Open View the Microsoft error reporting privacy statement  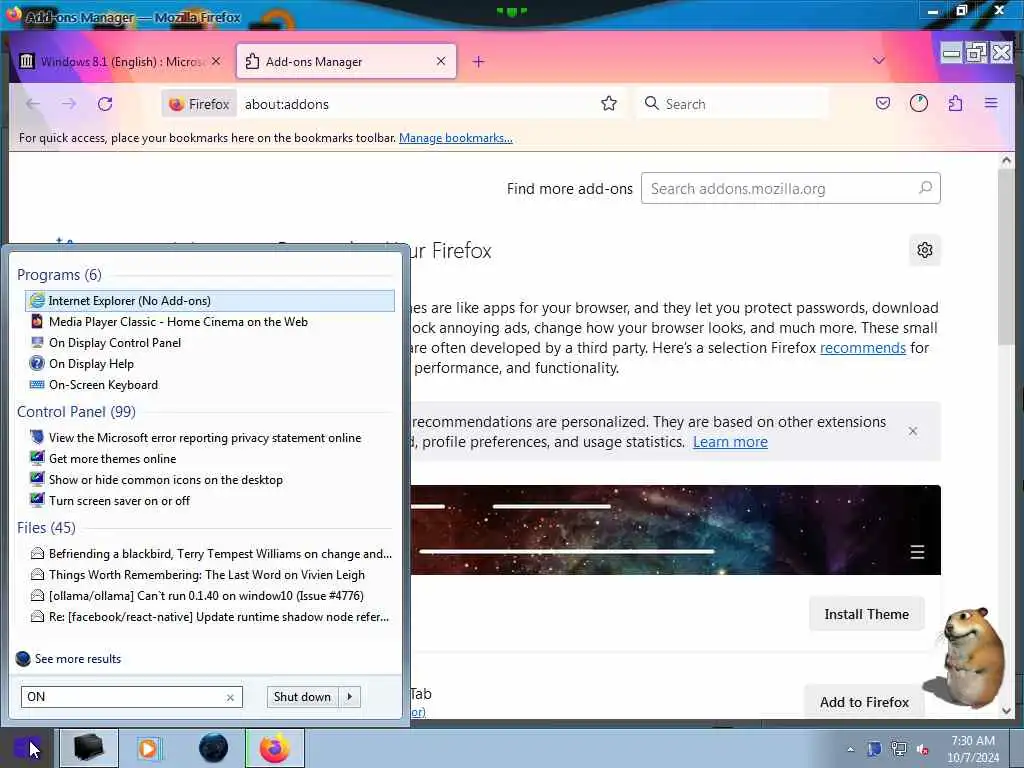210,438
